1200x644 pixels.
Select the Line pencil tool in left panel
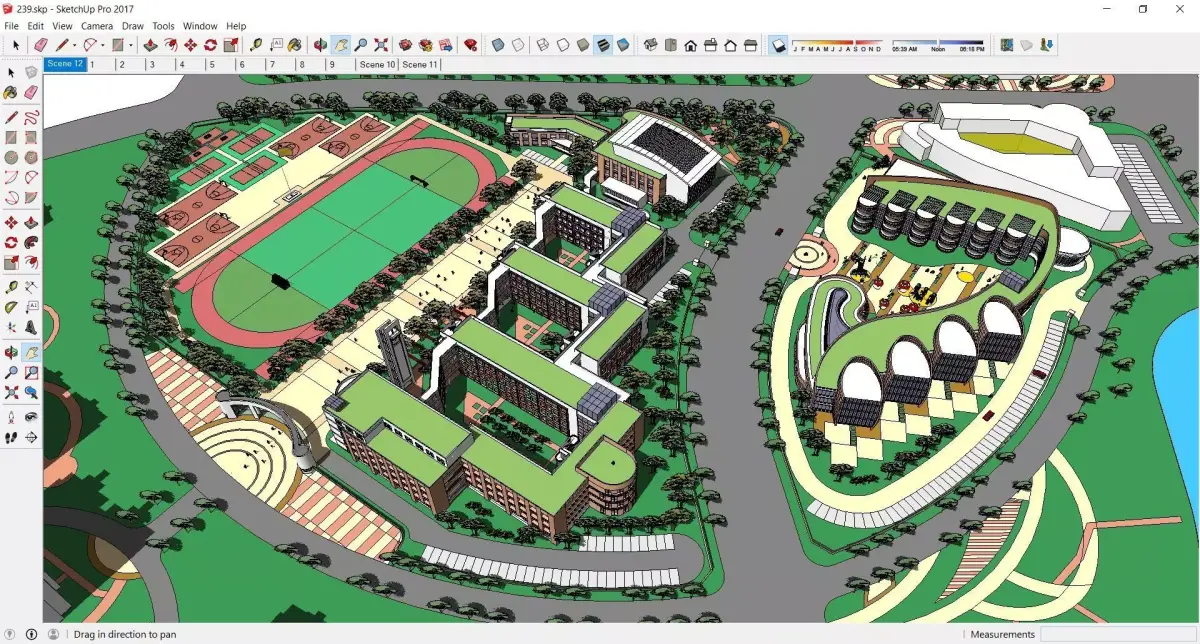11,118
